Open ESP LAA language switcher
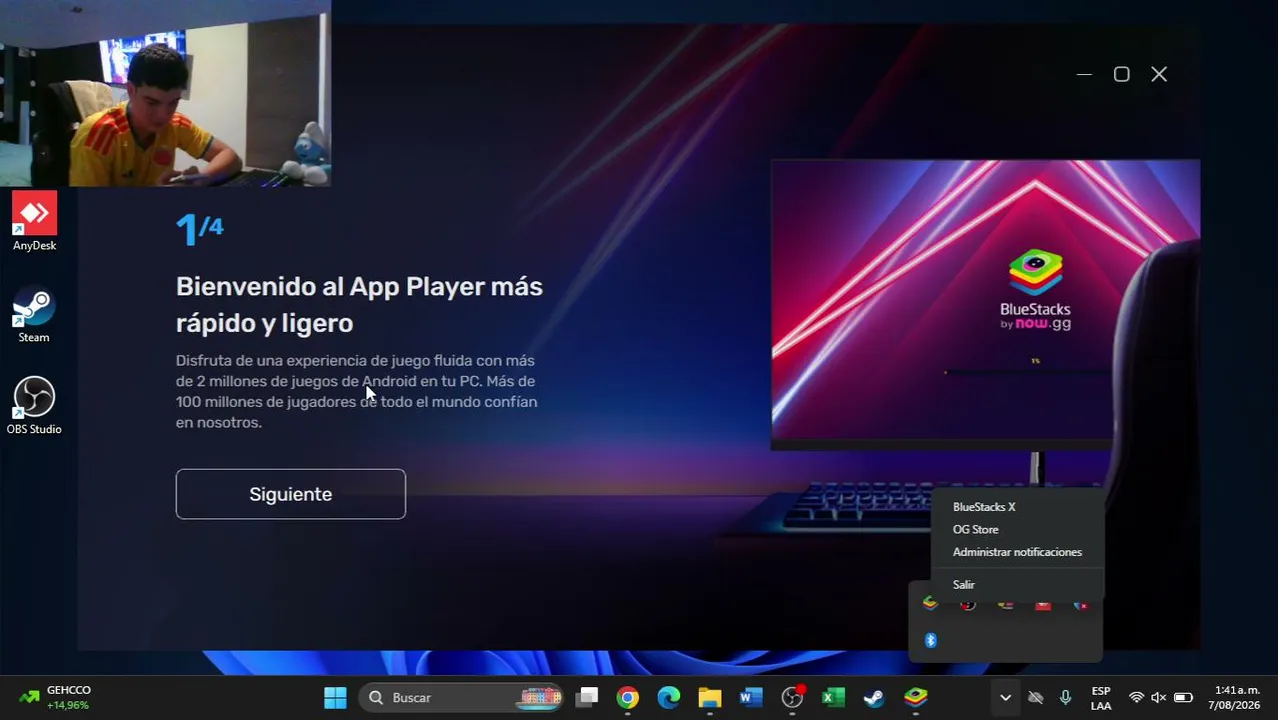 [1101, 698]
